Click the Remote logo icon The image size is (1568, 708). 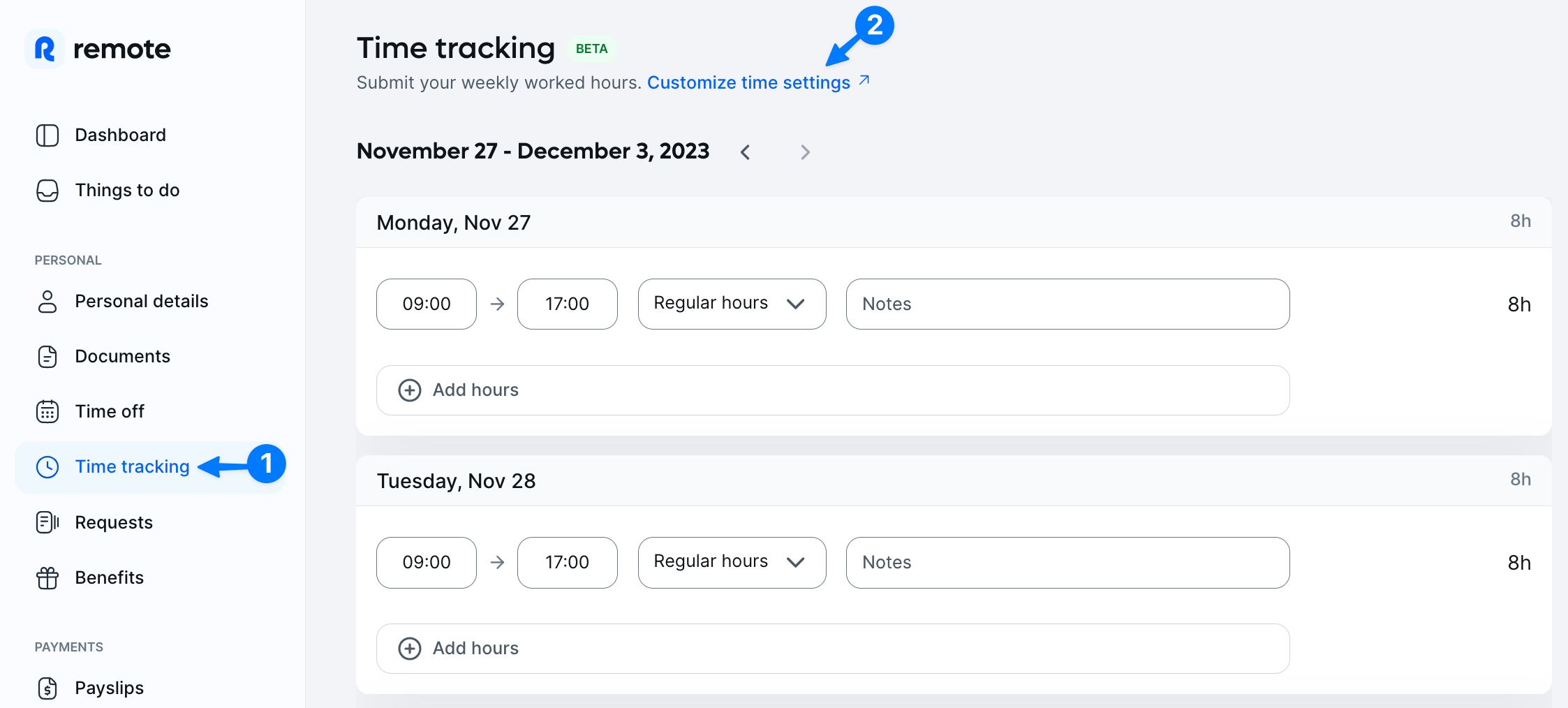point(45,49)
